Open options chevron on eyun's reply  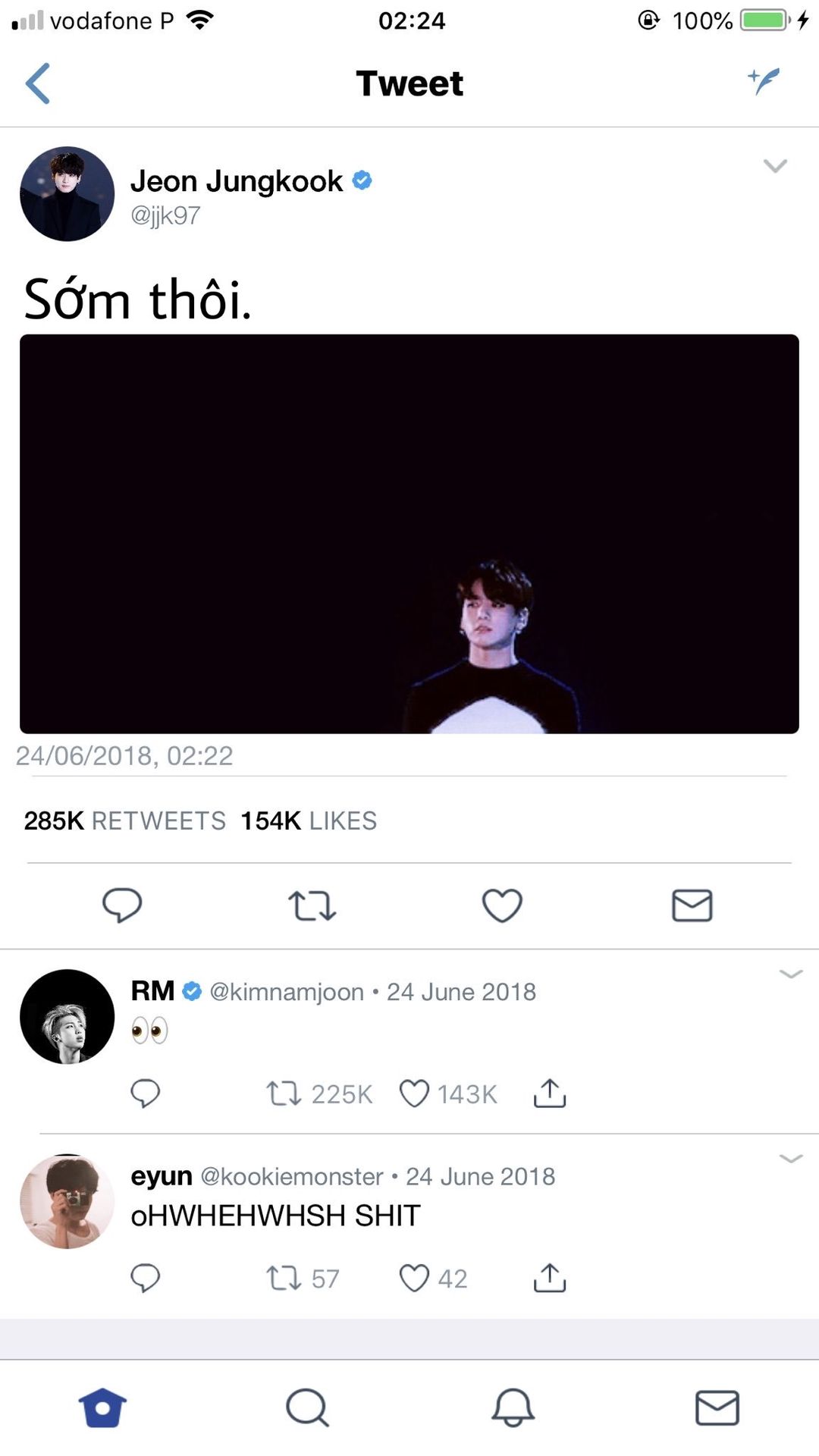click(x=790, y=1159)
